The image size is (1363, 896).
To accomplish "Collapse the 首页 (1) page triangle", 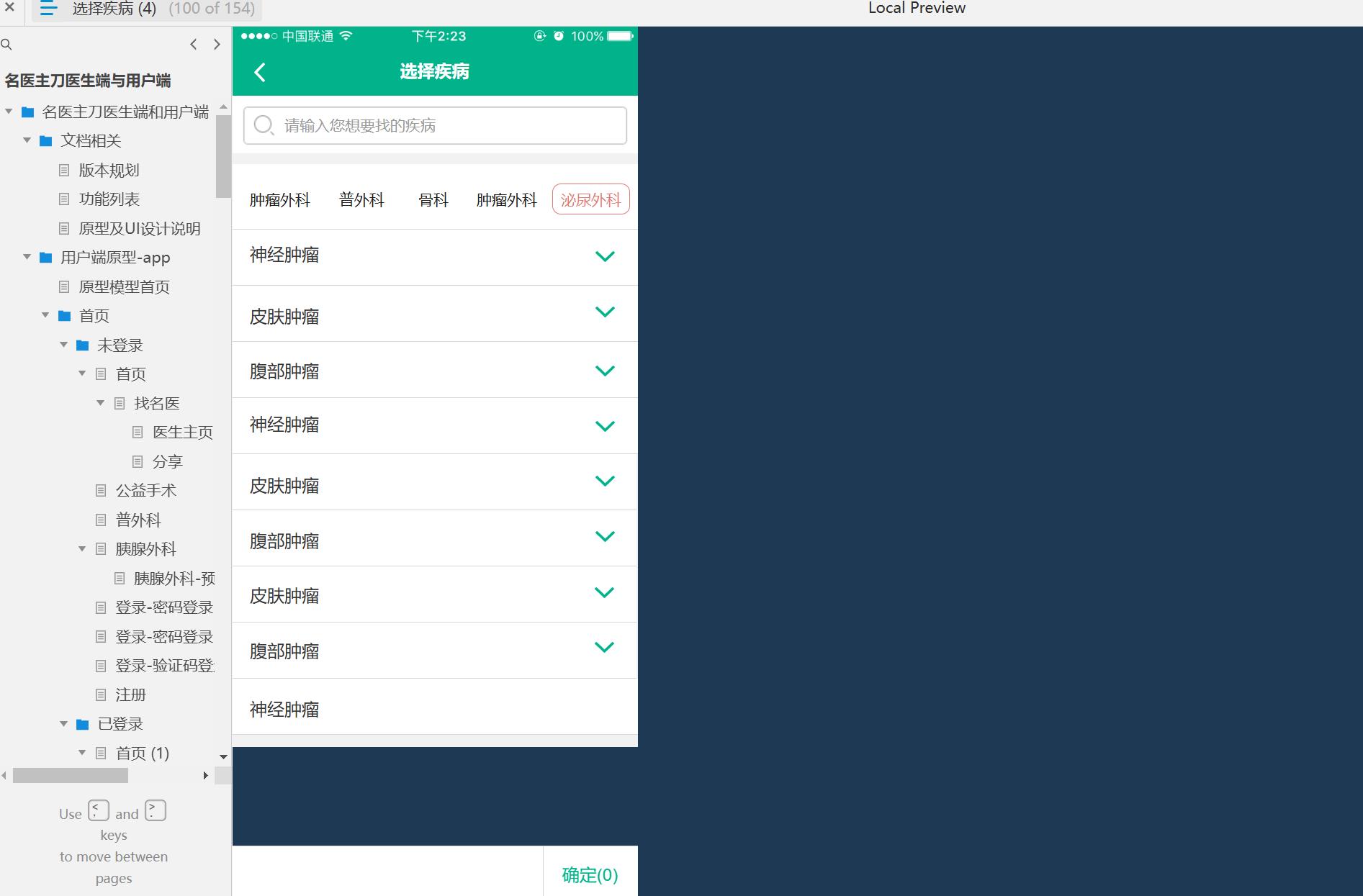I will click(x=82, y=753).
